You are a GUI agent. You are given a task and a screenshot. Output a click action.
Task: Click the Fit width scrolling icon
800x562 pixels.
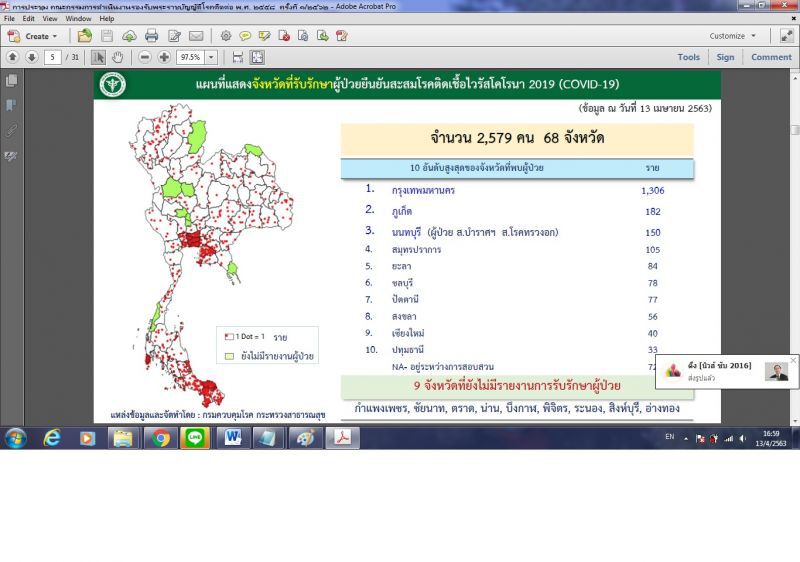(238, 57)
